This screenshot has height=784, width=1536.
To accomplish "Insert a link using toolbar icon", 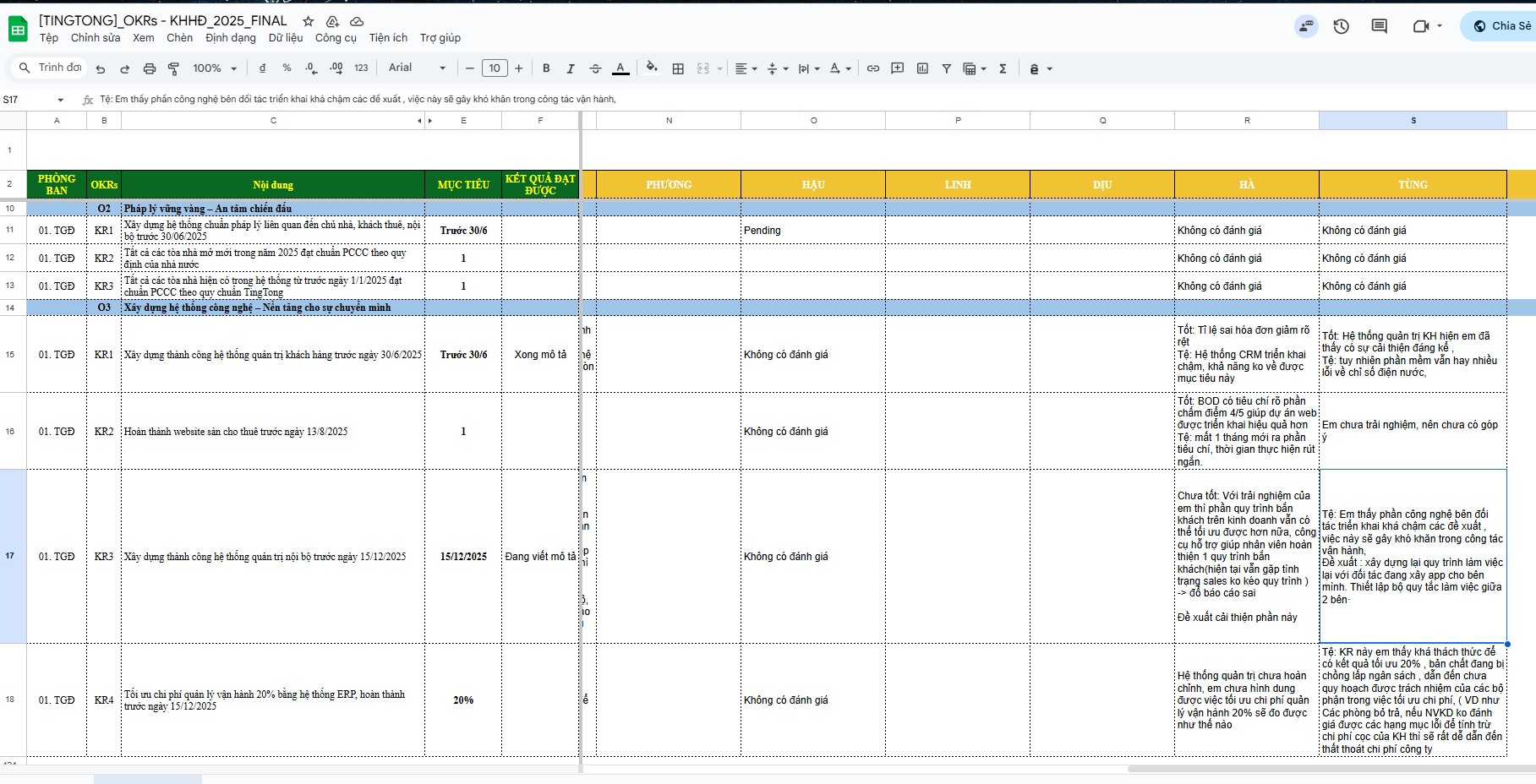I will [x=873, y=68].
